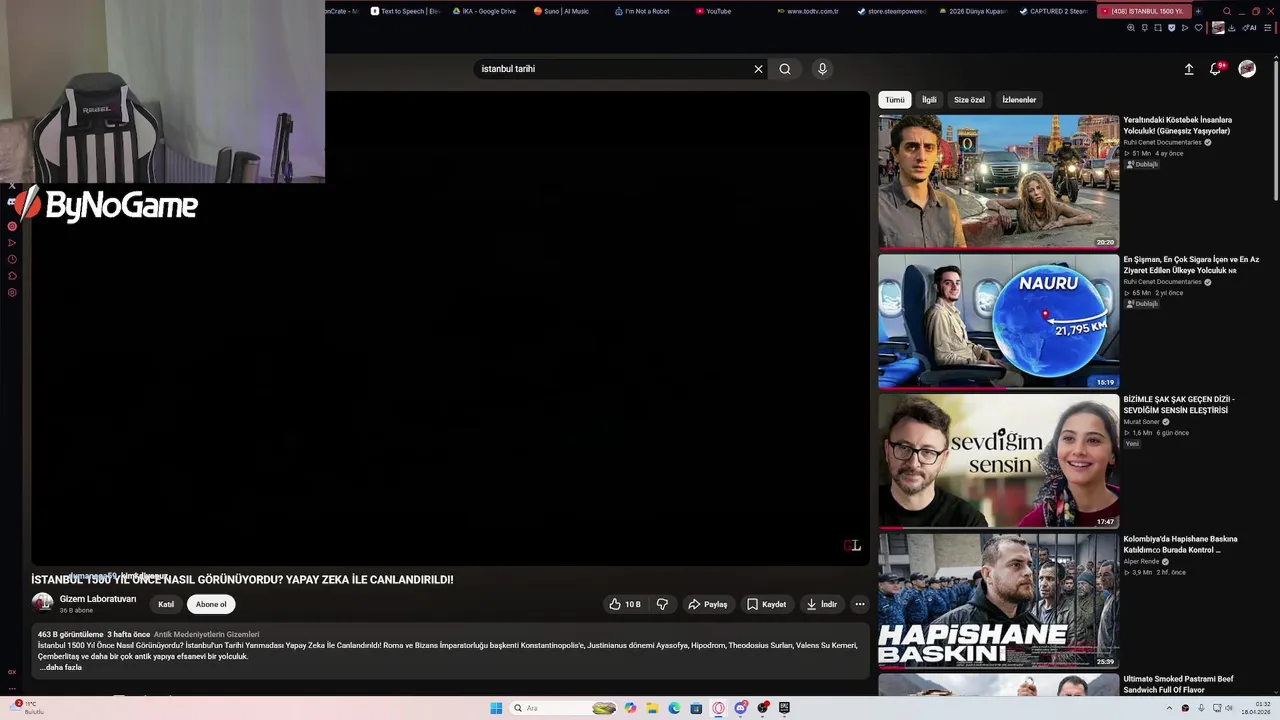
Task: Click the Katıl join button
Action: click(166, 604)
